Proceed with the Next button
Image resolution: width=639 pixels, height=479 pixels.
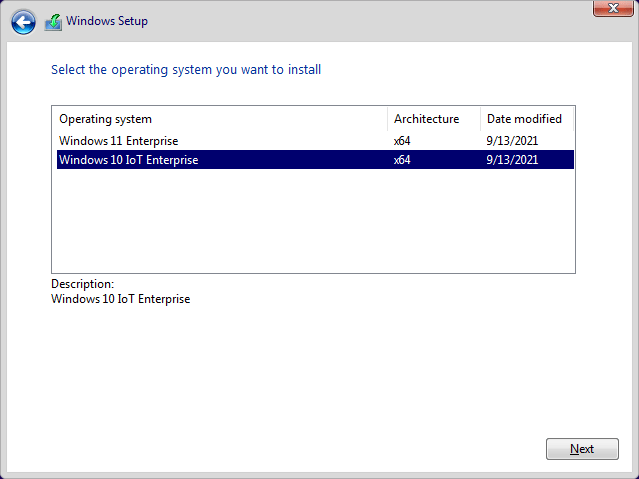[582, 449]
